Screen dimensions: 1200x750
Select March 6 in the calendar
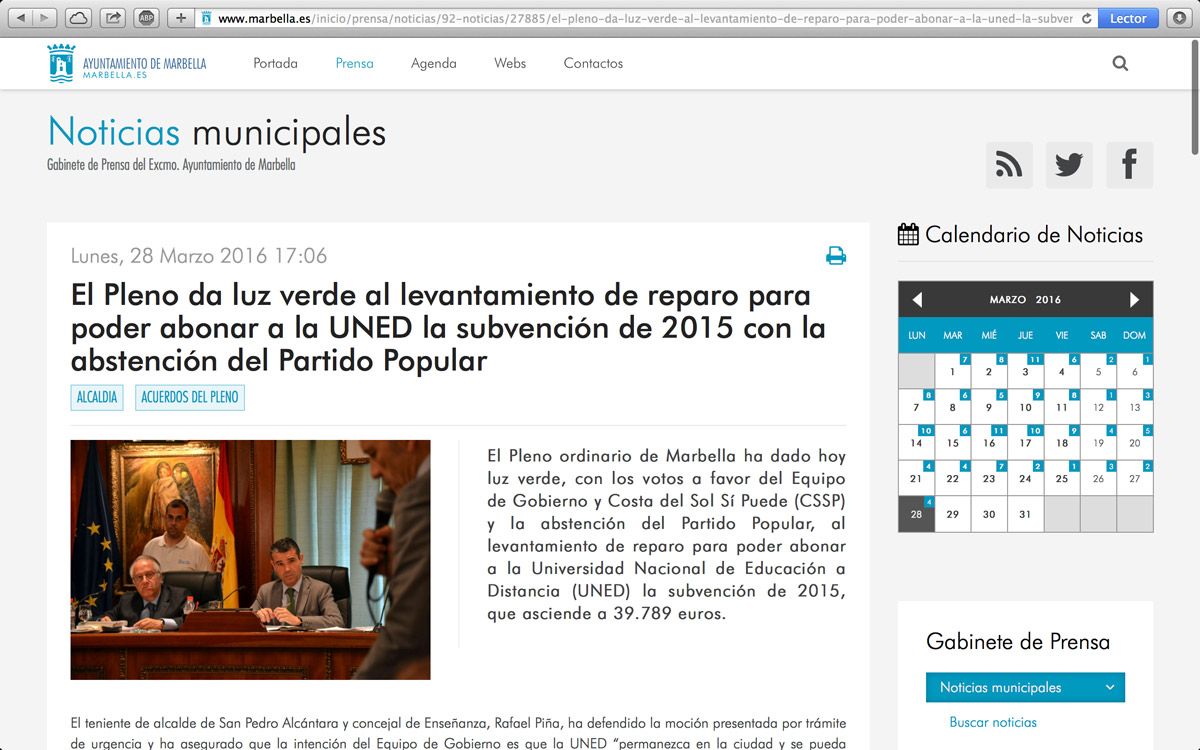(1135, 371)
